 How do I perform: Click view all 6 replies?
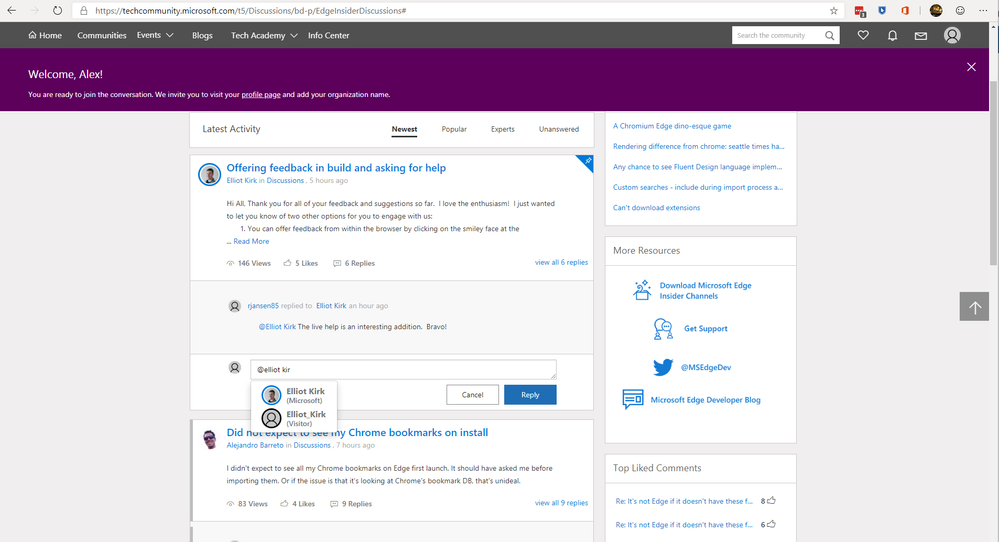tap(561, 262)
